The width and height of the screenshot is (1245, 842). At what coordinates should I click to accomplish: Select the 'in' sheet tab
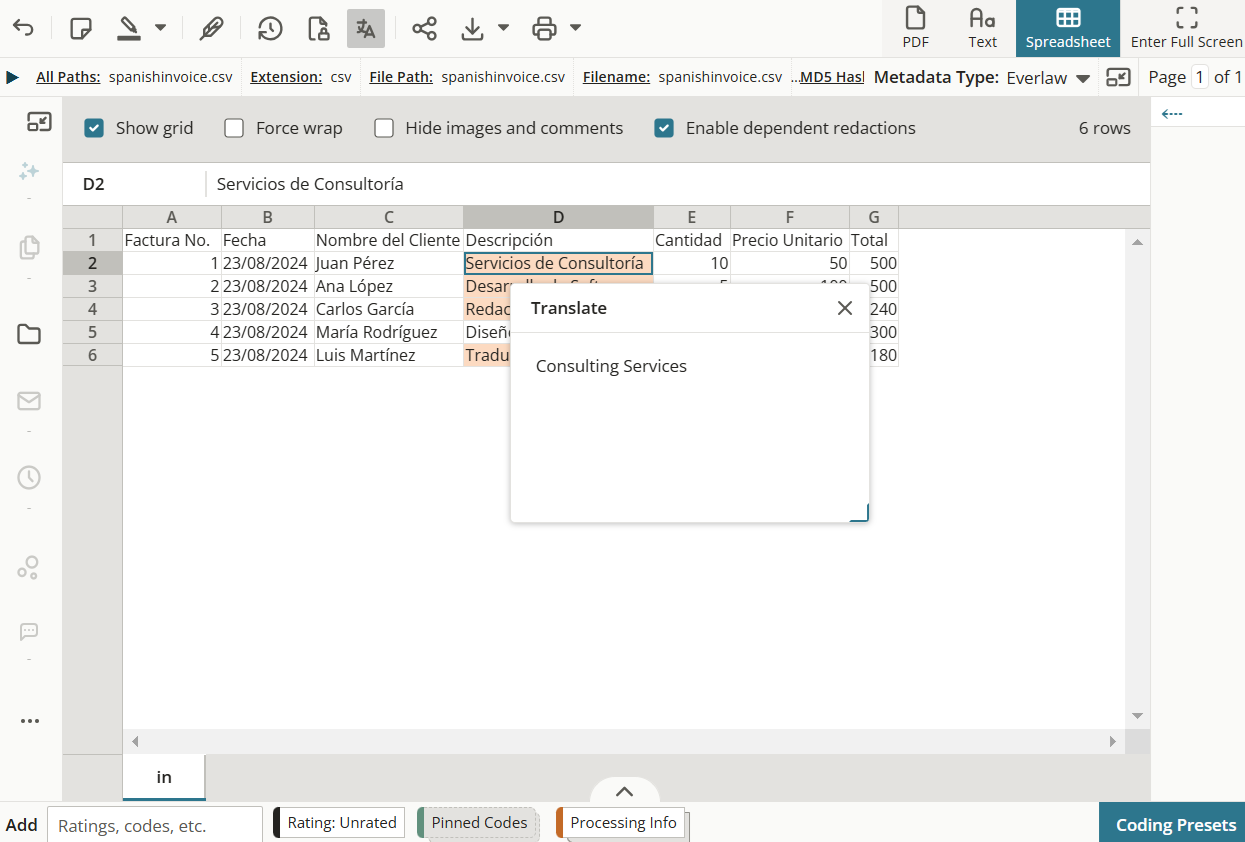point(164,778)
